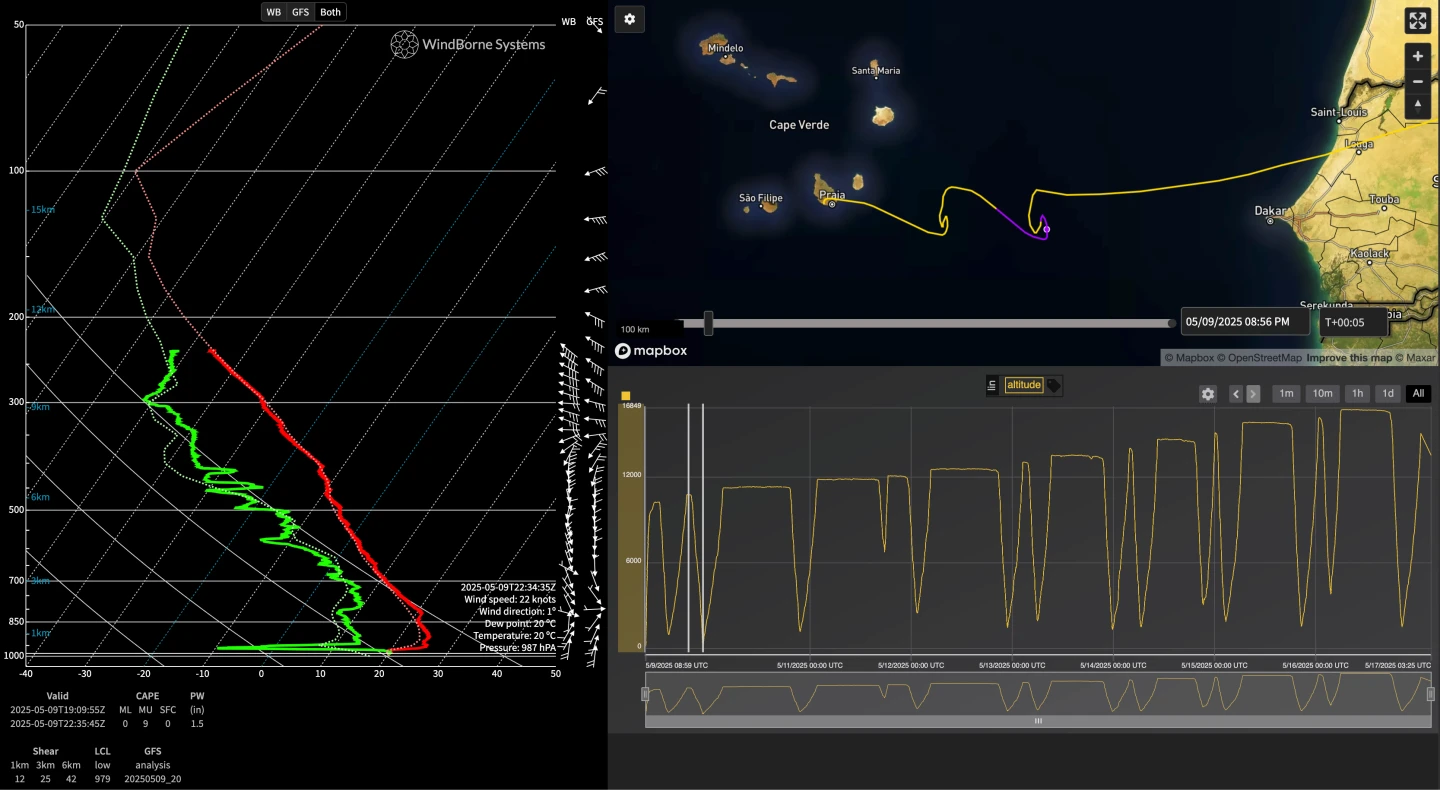
Task: Show GFS sounding only
Action: pos(300,12)
